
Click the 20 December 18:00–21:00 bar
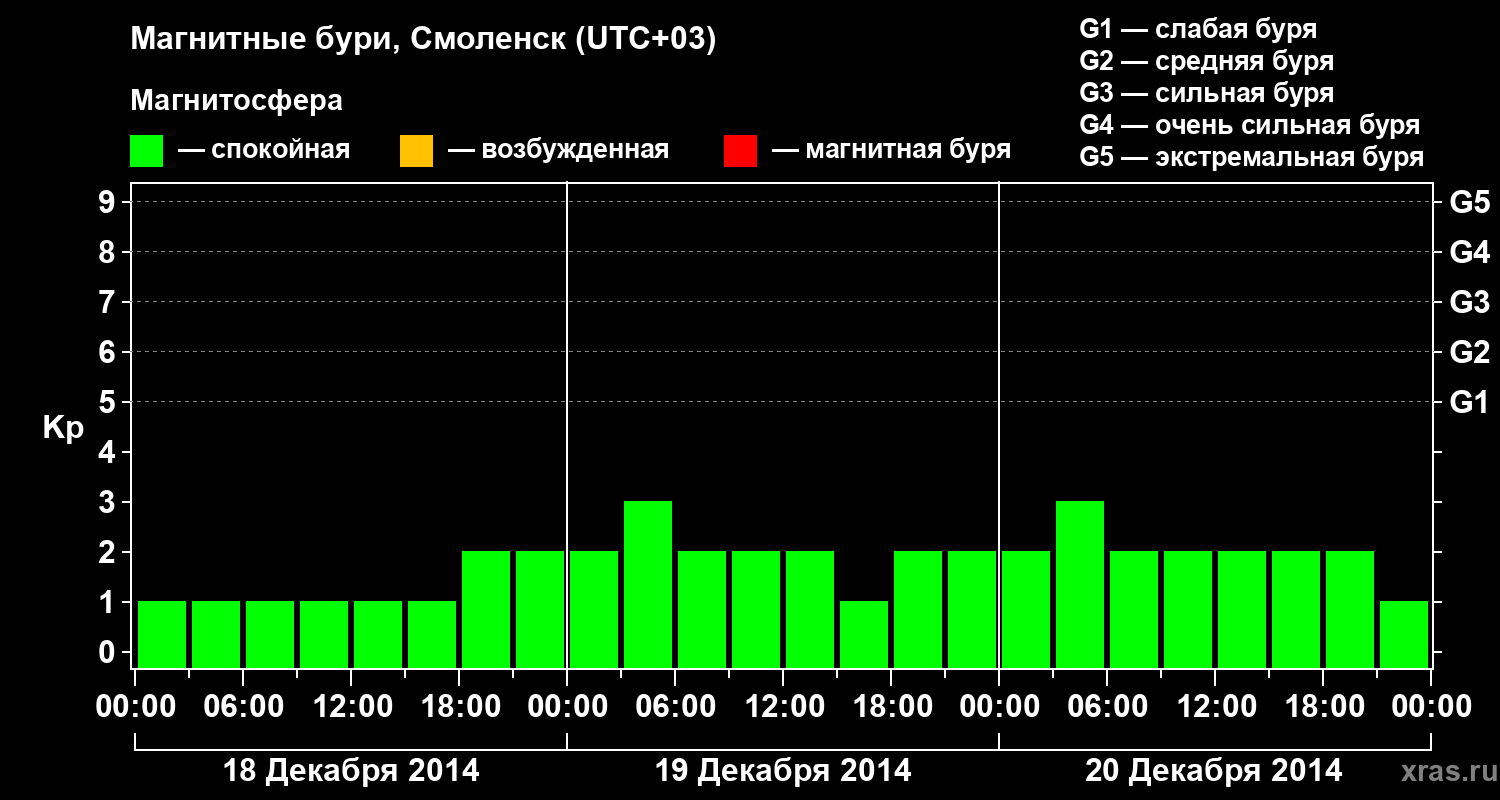1350,609
